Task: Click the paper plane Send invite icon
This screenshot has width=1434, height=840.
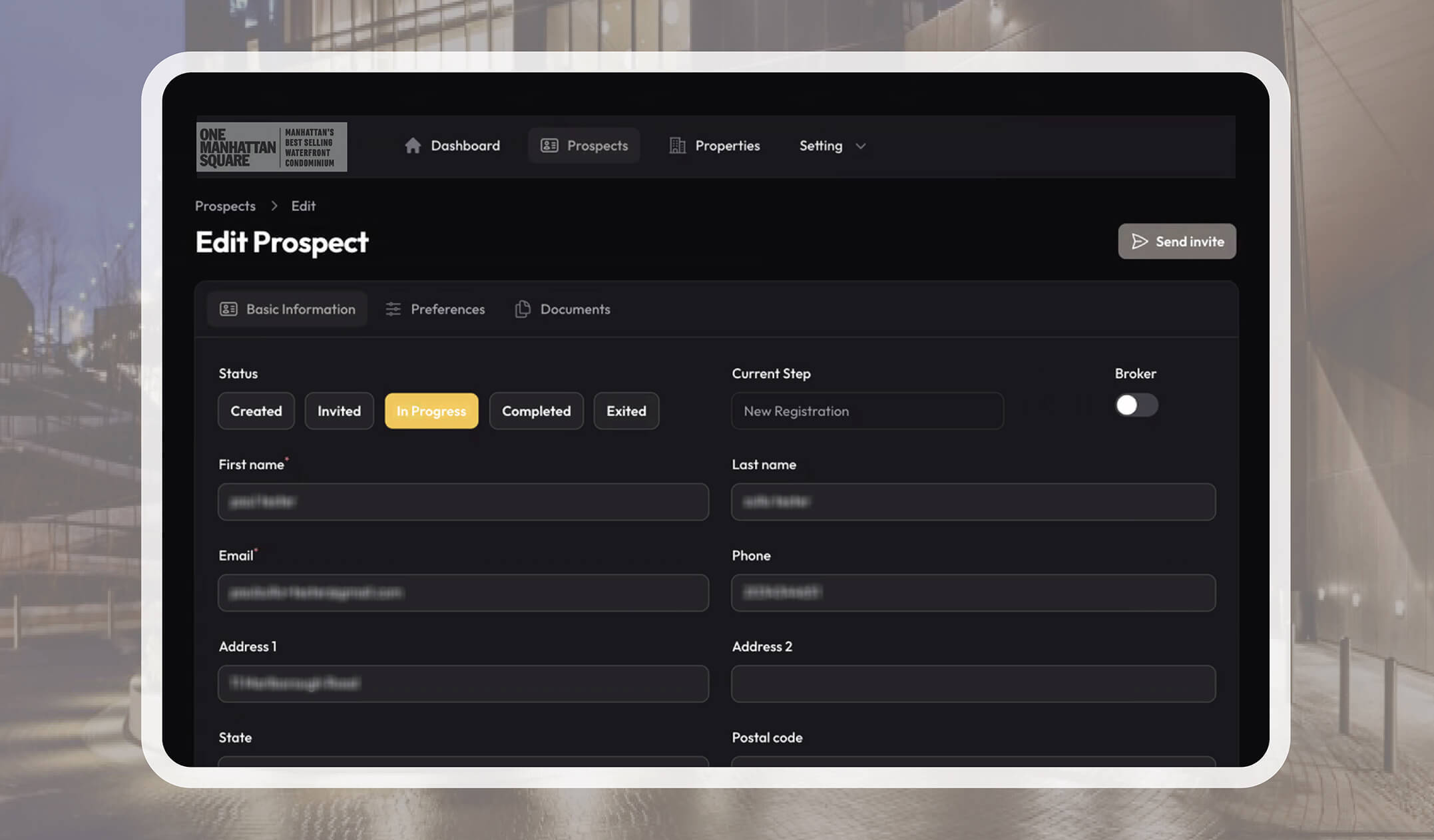Action: pyautogui.click(x=1140, y=242)
